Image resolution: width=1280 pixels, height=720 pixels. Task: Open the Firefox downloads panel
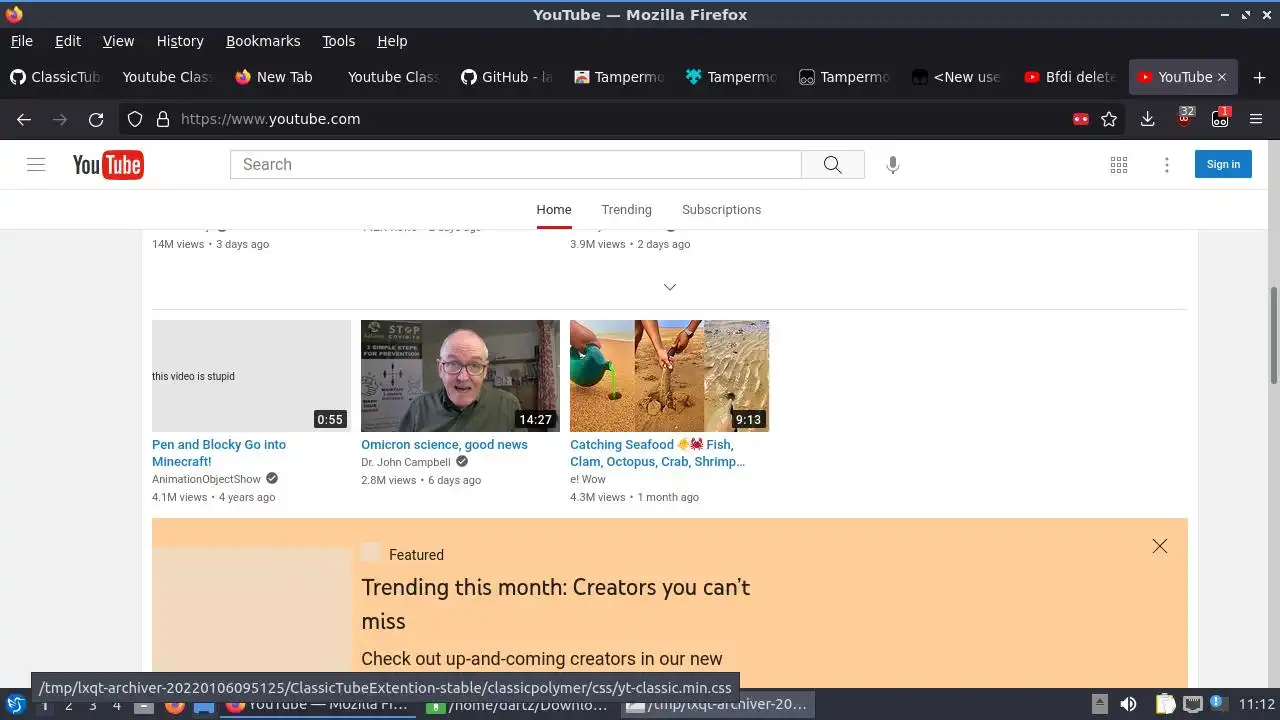1148,119
